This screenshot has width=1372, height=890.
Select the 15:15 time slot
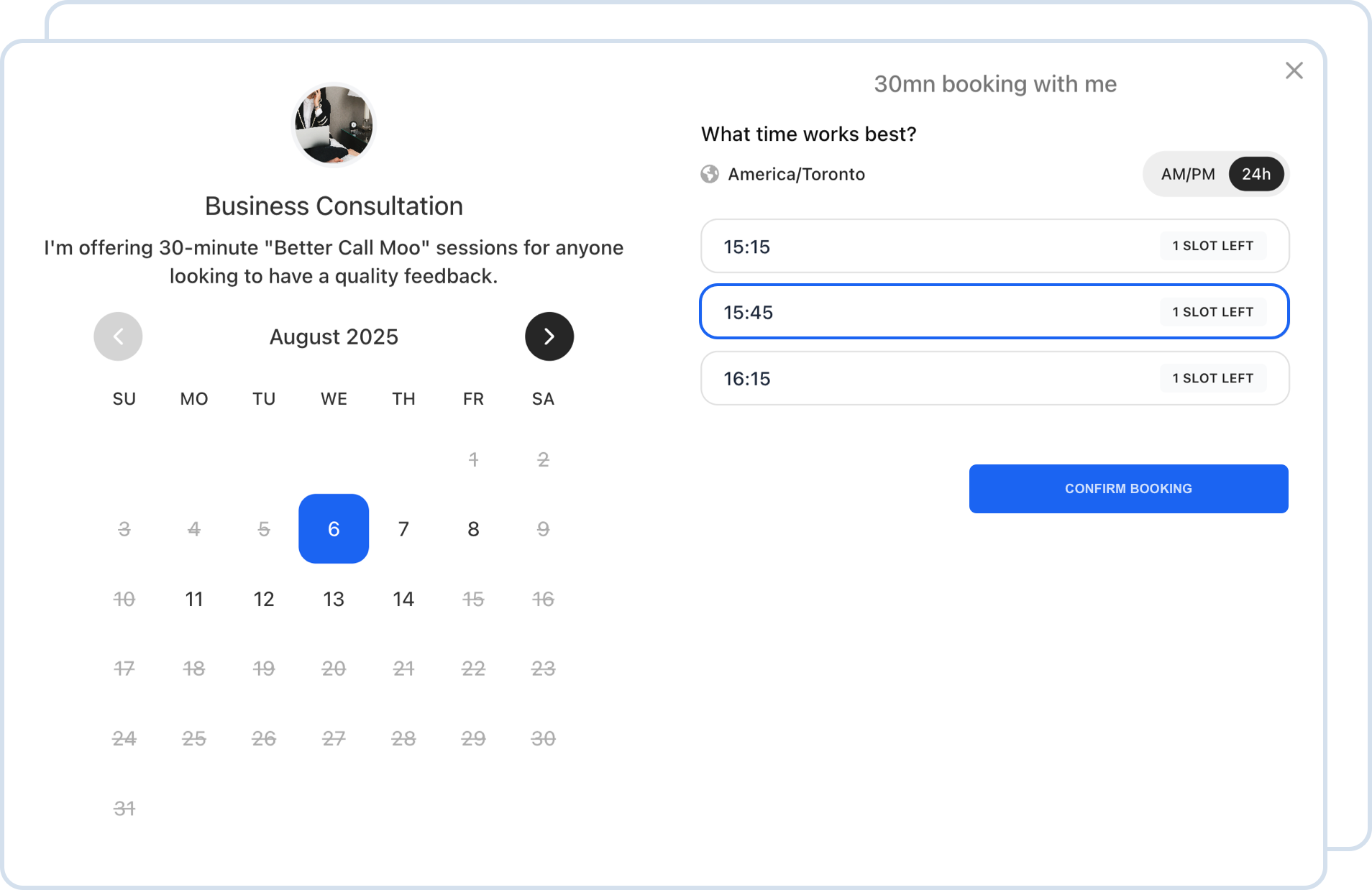994,246
